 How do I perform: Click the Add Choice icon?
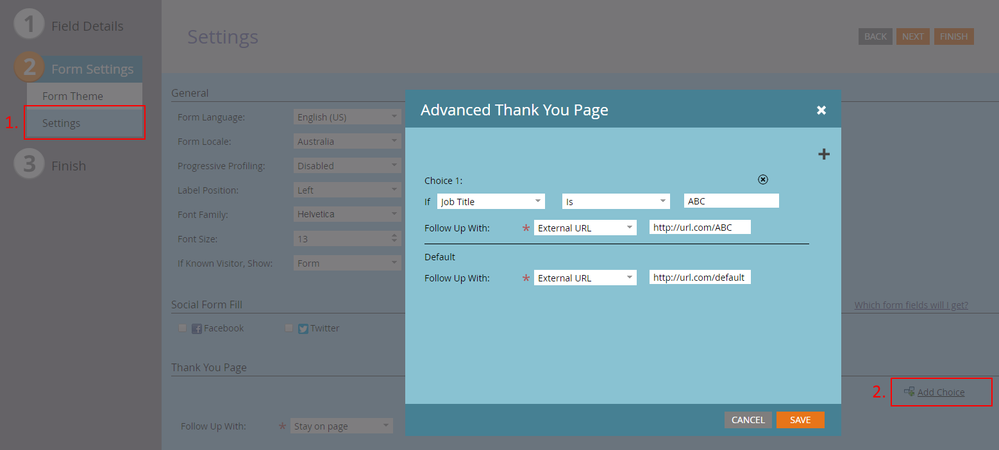(x=909, y=392)
